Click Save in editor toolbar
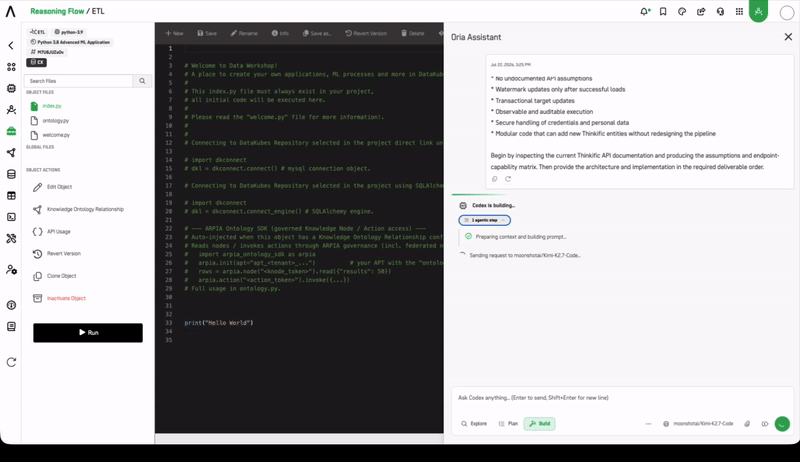This screenshot has width=800, height=462. coord(207,33)
